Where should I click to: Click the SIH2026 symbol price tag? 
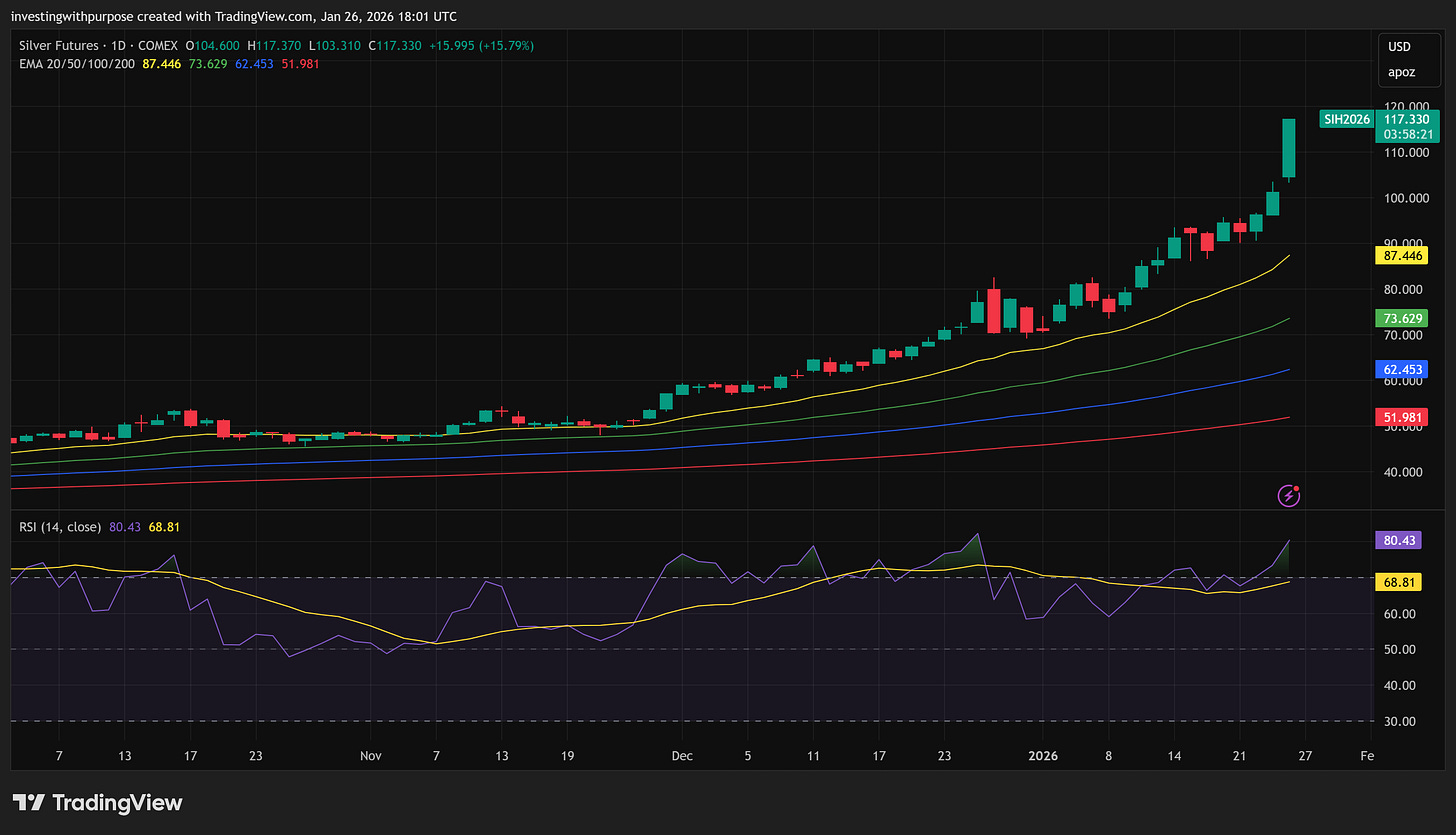click(1346, 118)
